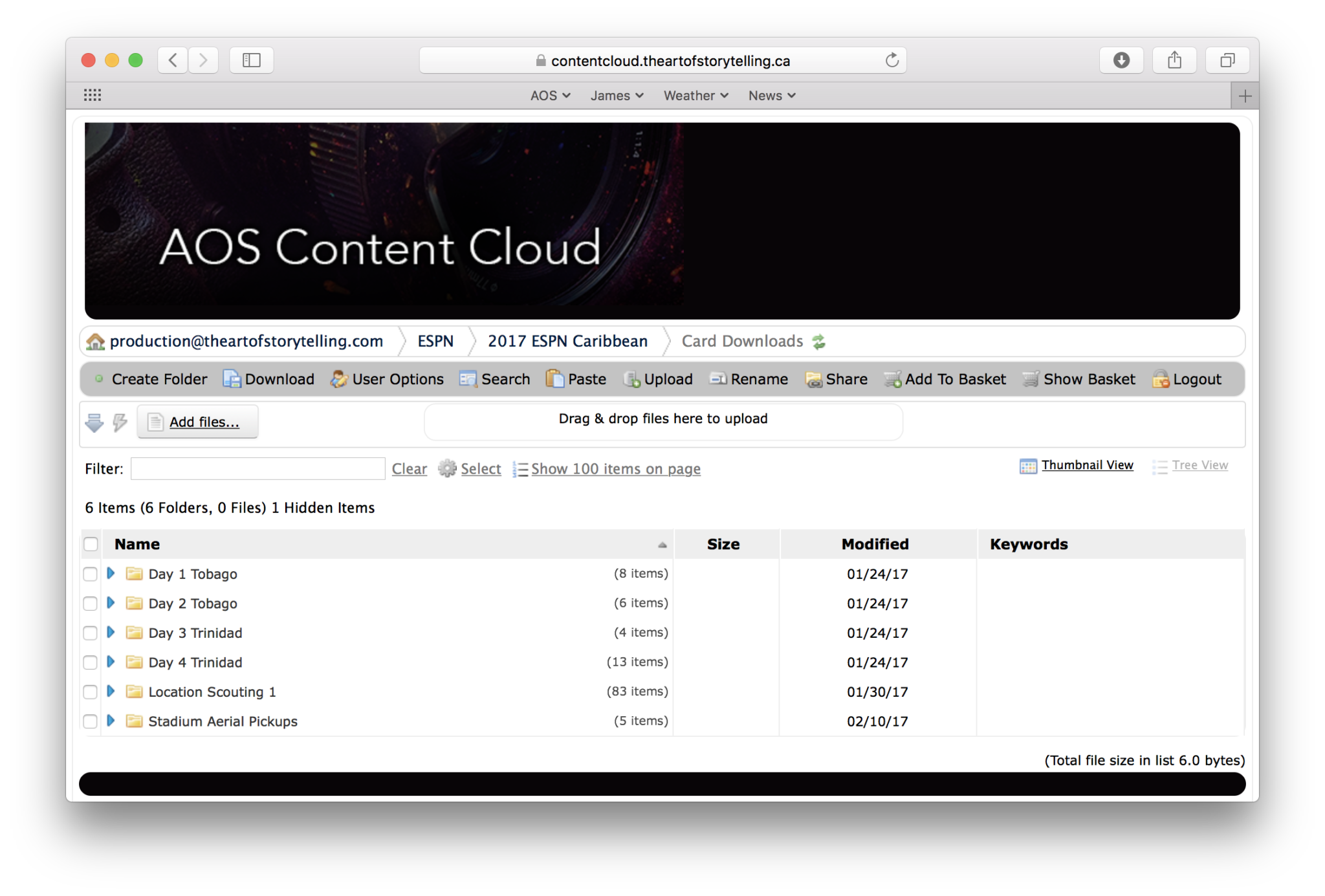Viewport: 1325px width, 896px height.
Task: Open the Weather bookmarks dropdown
Action: [x=695, y=96]
